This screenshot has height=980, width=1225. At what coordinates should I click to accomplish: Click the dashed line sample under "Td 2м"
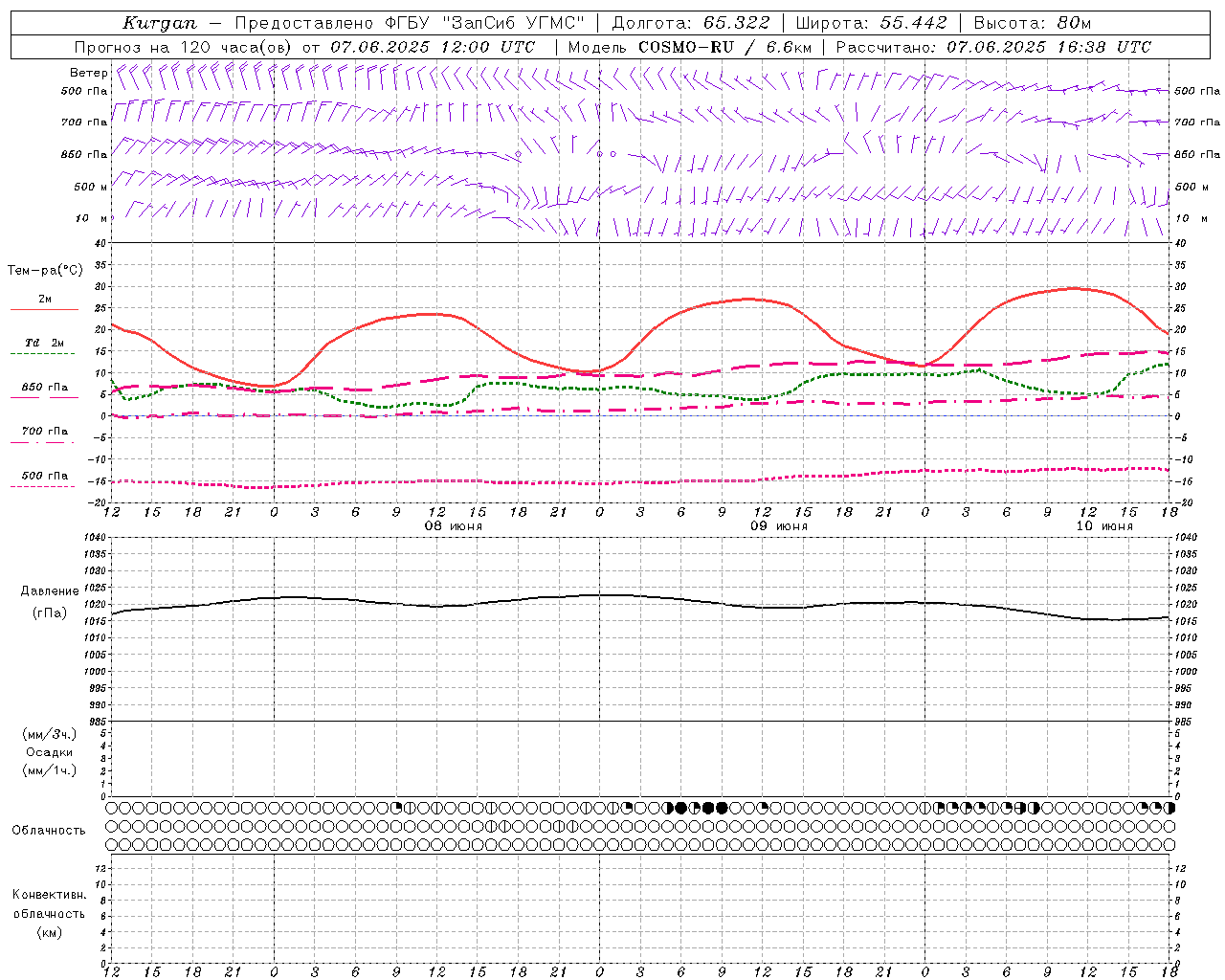[x=43, y=354]
